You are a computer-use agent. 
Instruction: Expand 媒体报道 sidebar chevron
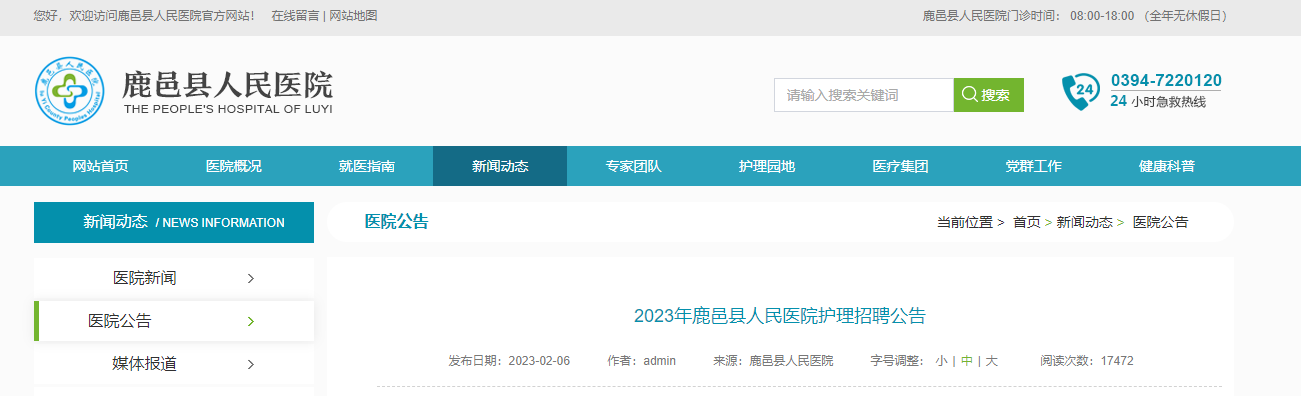[x=251, y=364]
